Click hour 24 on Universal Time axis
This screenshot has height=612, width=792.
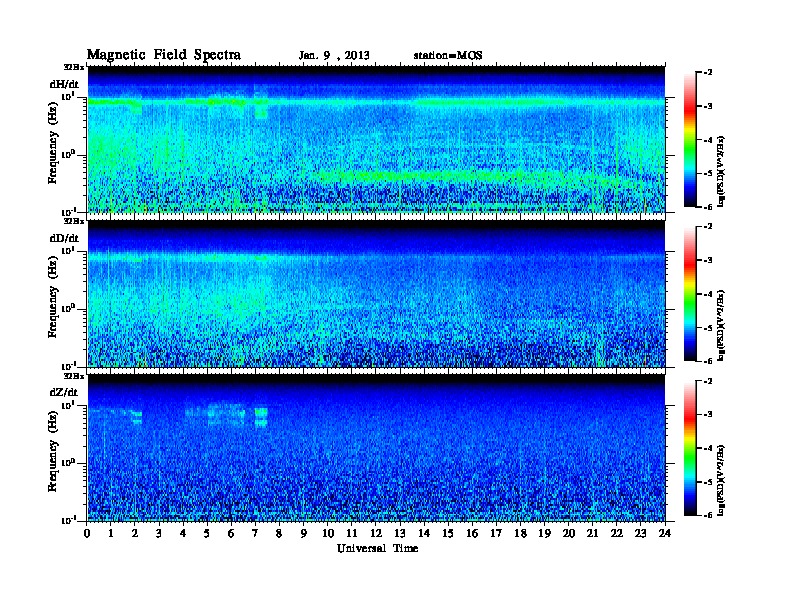665,534
